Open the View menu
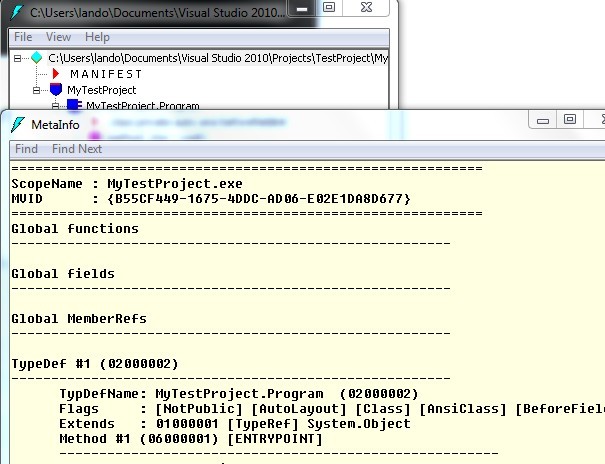The height and width of the screenshot is (464, 605). coord(58,37)
